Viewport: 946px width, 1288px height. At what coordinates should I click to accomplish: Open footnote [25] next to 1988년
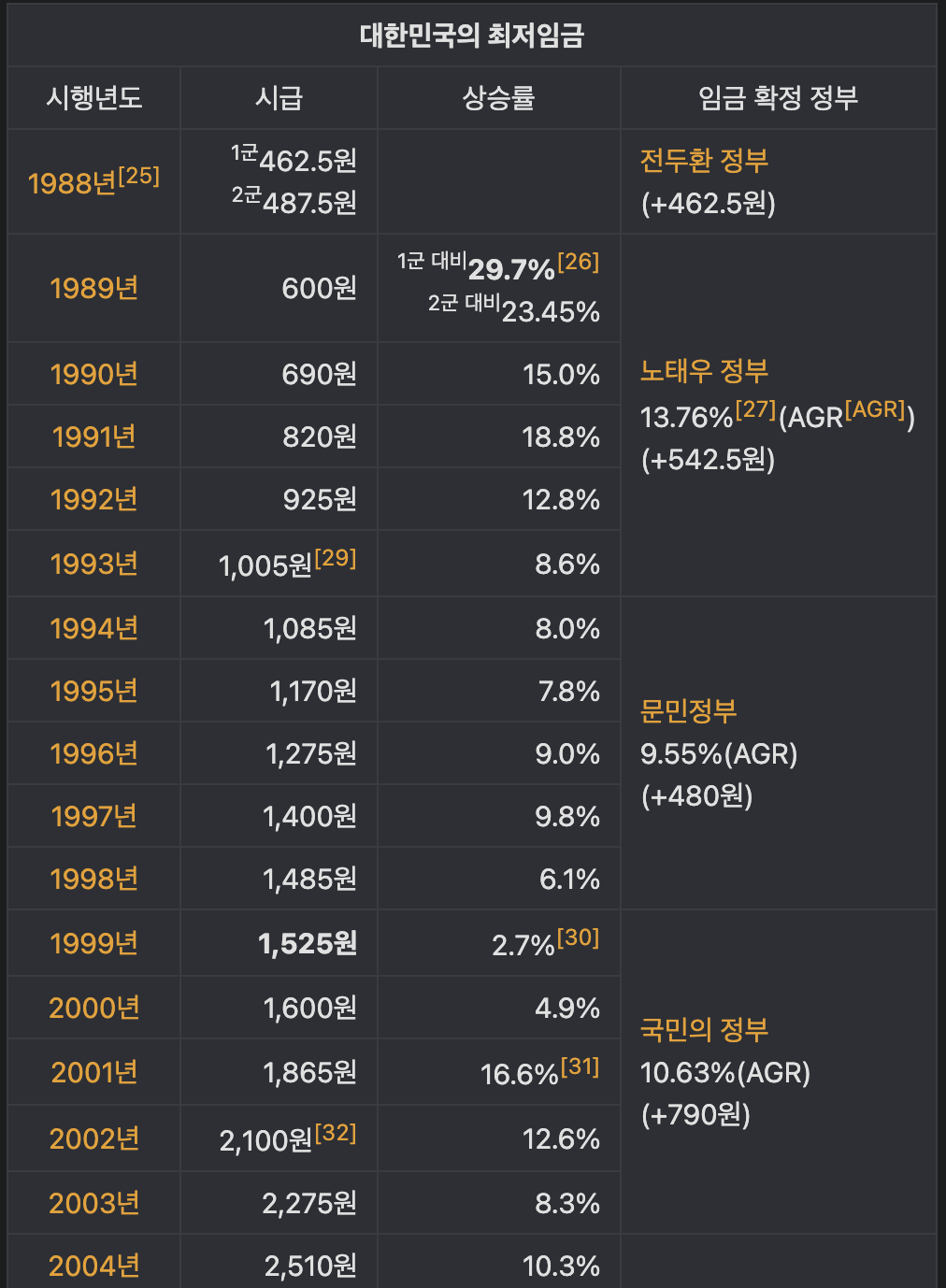[138, 176]
